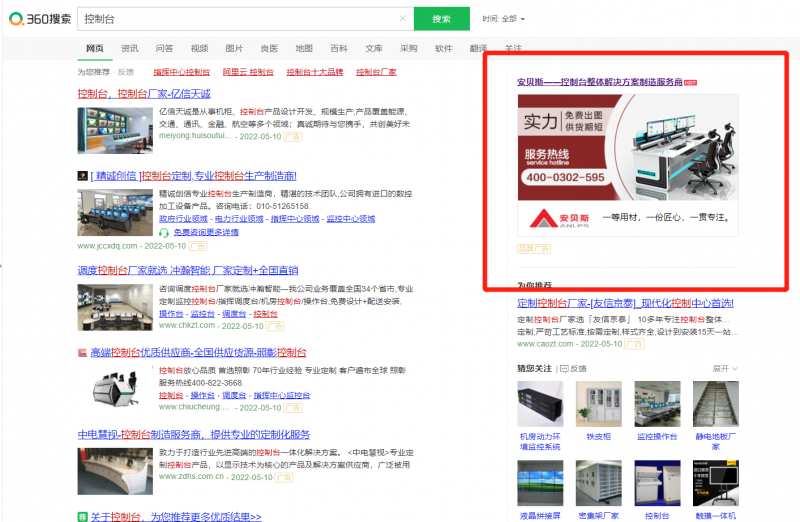Image resolution: width=800 pixels, height=522 pixels.
Task: Clear the search box with the X icon
Action: (x=403, y=18)
